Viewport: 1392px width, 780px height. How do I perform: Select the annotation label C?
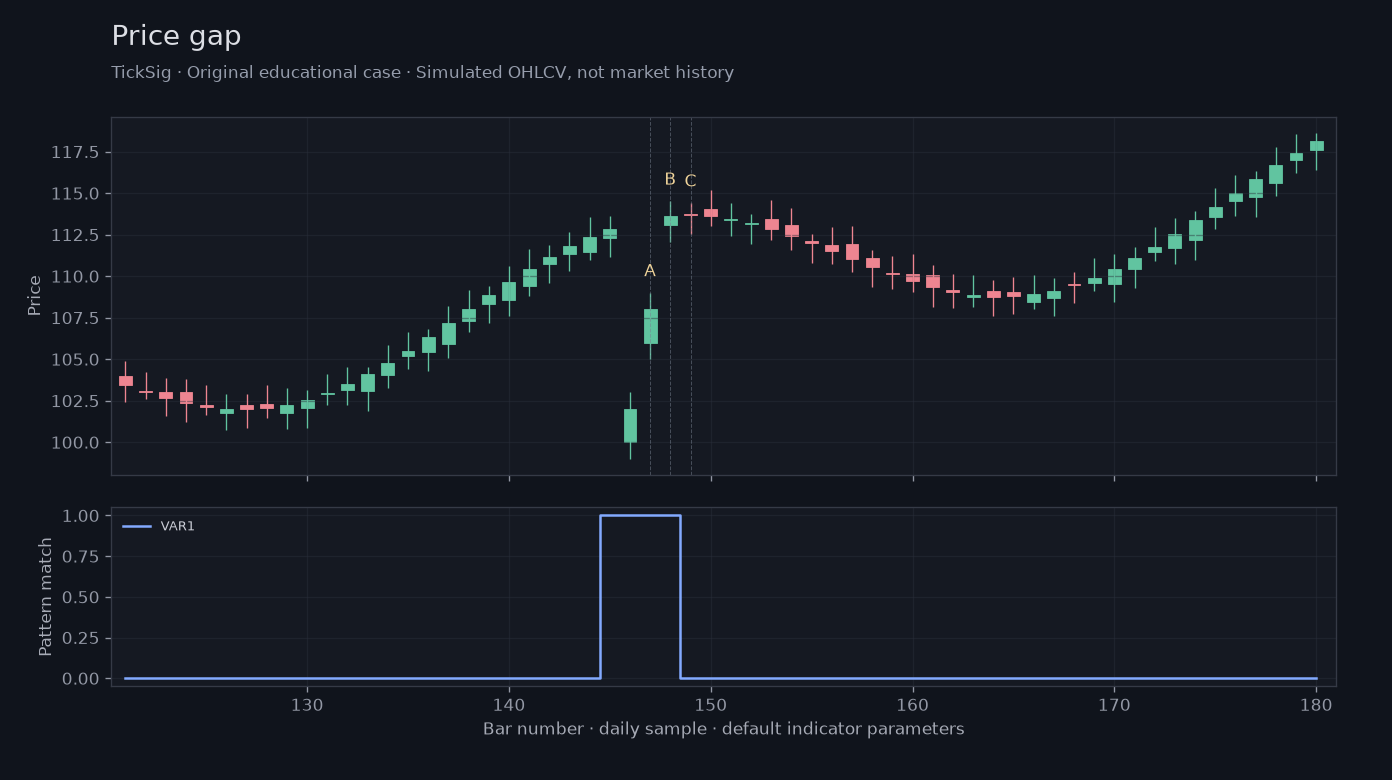coord(690,181)
